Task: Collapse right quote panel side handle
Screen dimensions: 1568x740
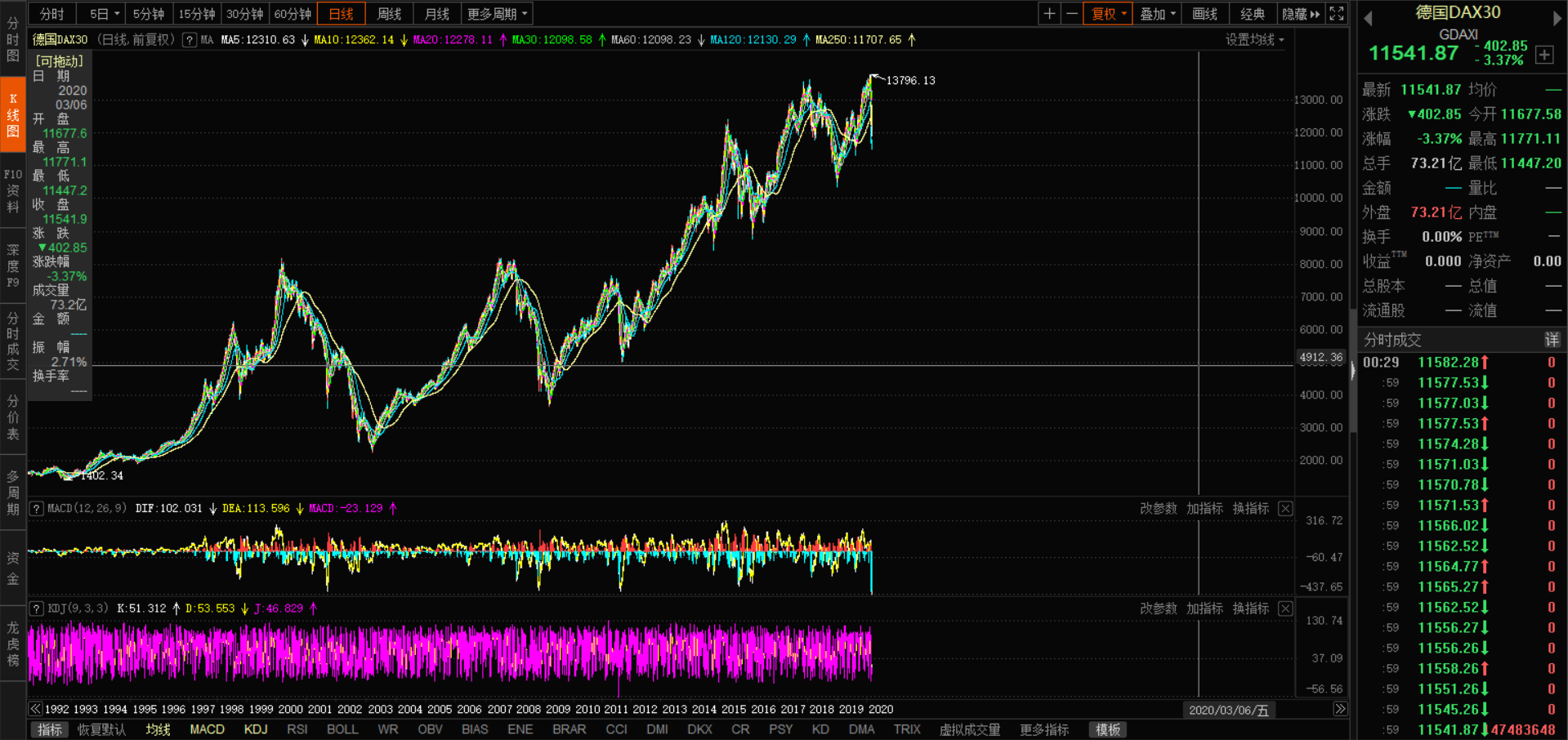Action: (1352, 372)
